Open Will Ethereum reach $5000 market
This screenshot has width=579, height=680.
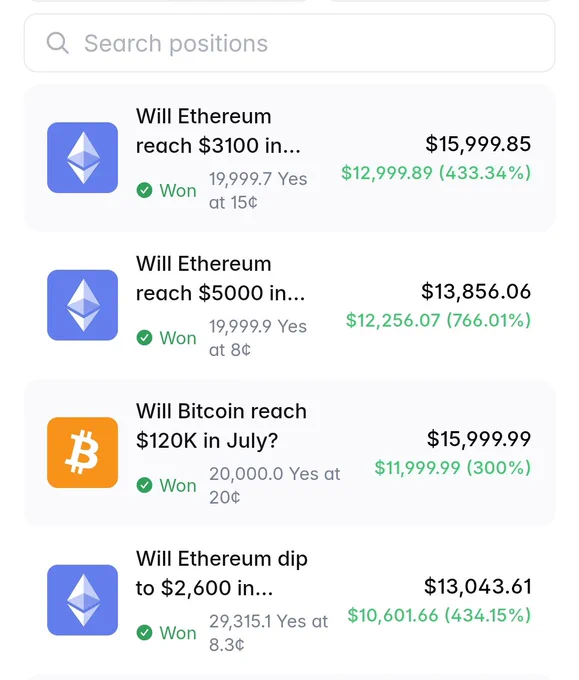click(220, 278)
